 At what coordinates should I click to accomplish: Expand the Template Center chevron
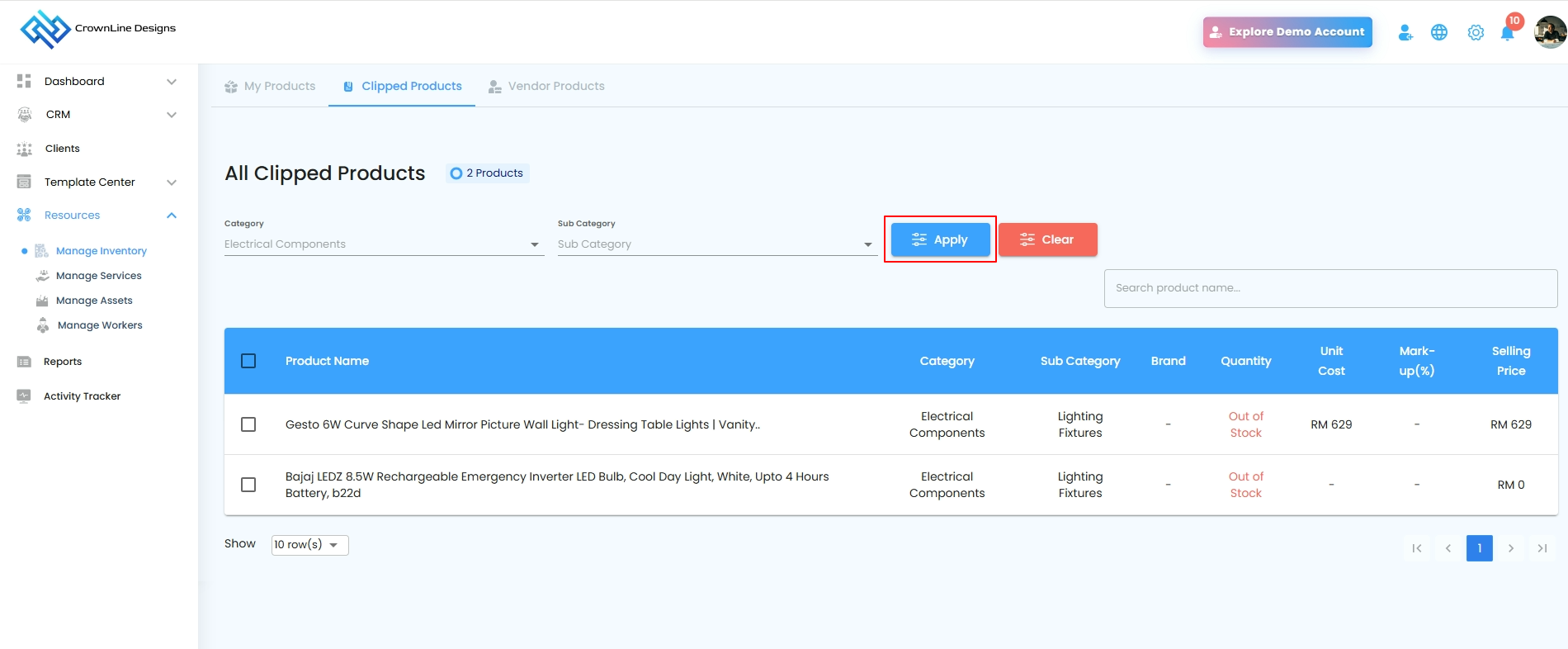pyautogui.click(x=172, y=182)
